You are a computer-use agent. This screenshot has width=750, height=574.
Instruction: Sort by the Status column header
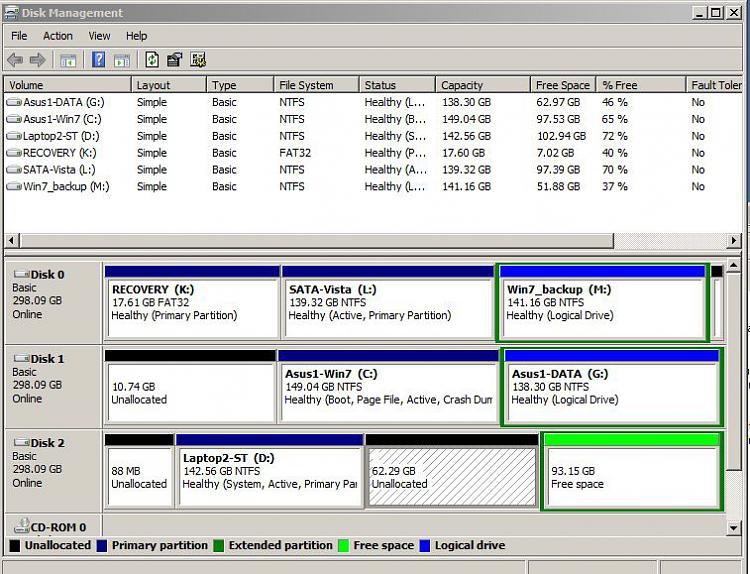(397, 85)
